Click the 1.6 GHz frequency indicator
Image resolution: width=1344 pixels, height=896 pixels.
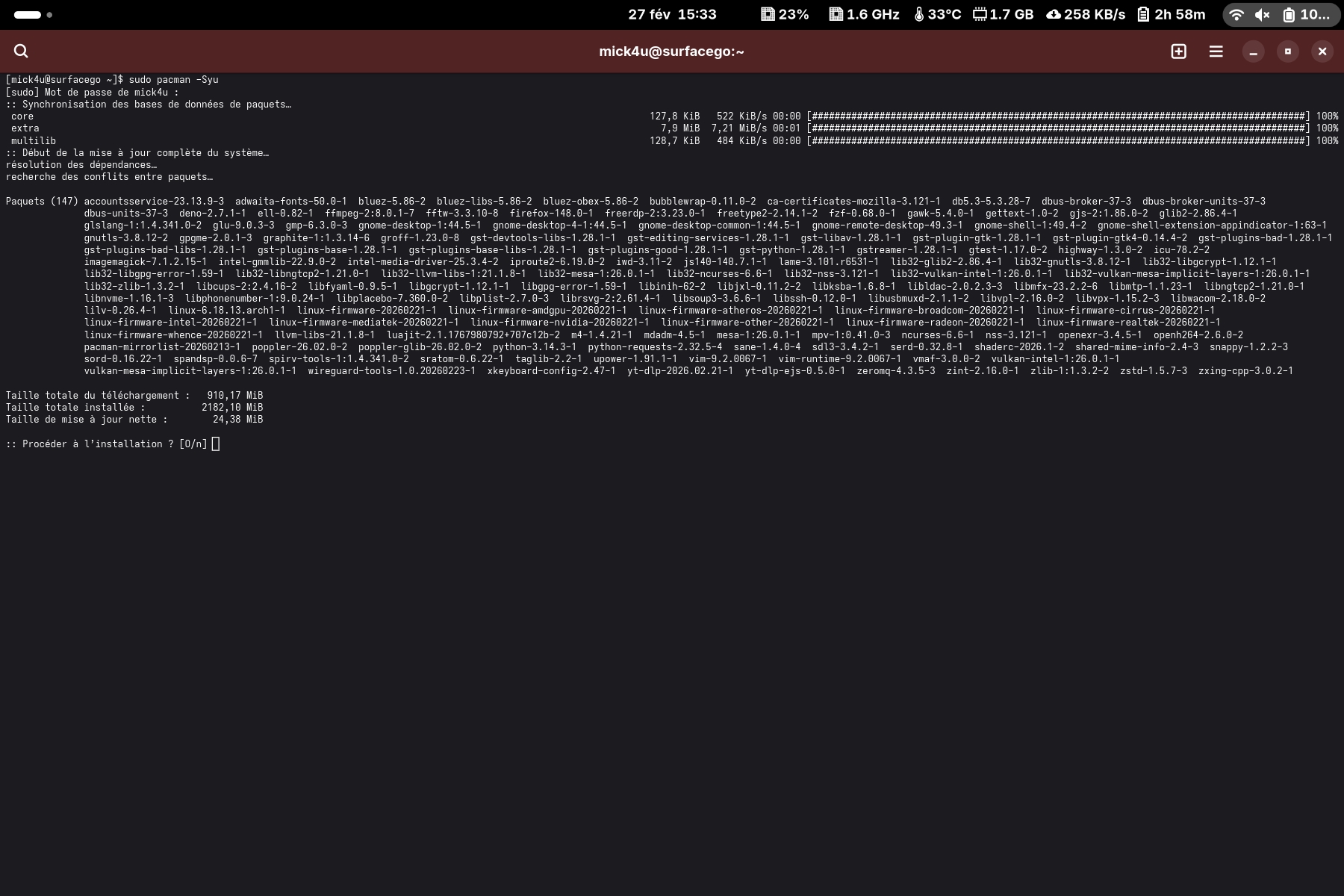[x=864, y=14]
